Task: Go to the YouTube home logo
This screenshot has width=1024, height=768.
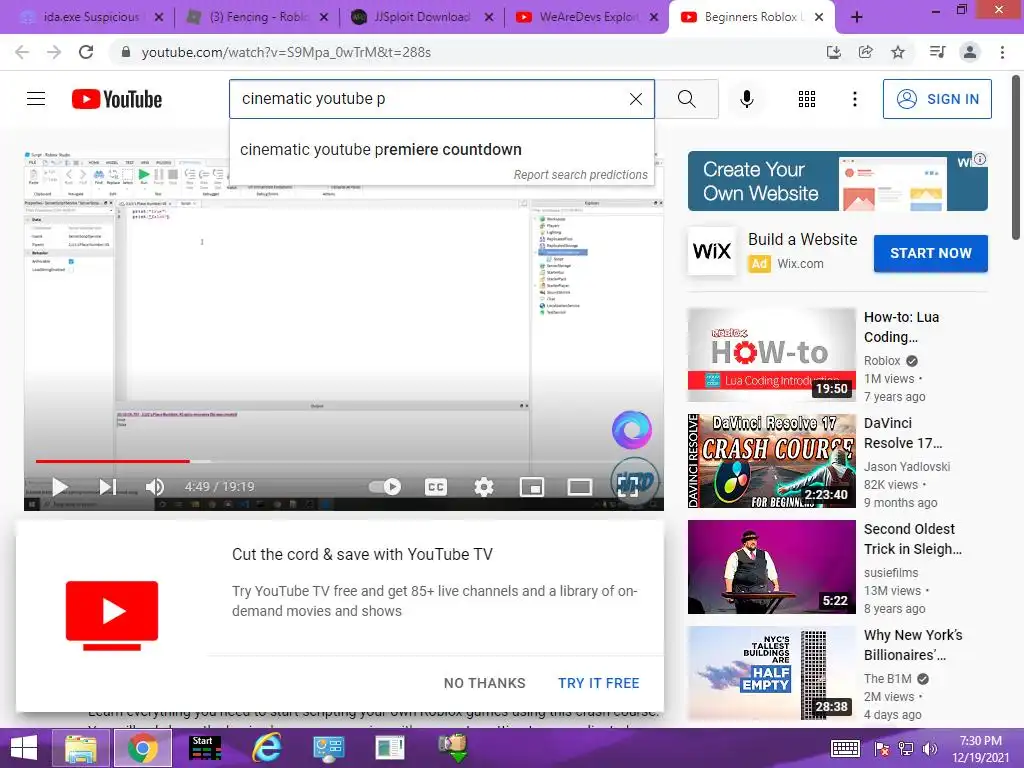Action: (x=117, y=99)
